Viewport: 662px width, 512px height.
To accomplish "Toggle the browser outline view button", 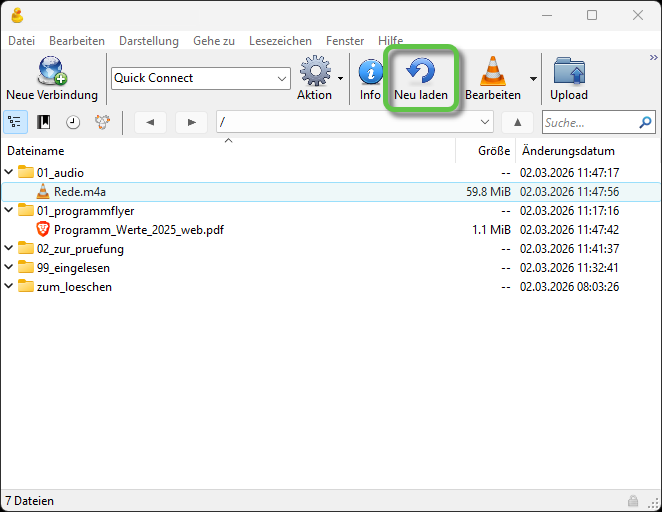I will tap(16, 122).
